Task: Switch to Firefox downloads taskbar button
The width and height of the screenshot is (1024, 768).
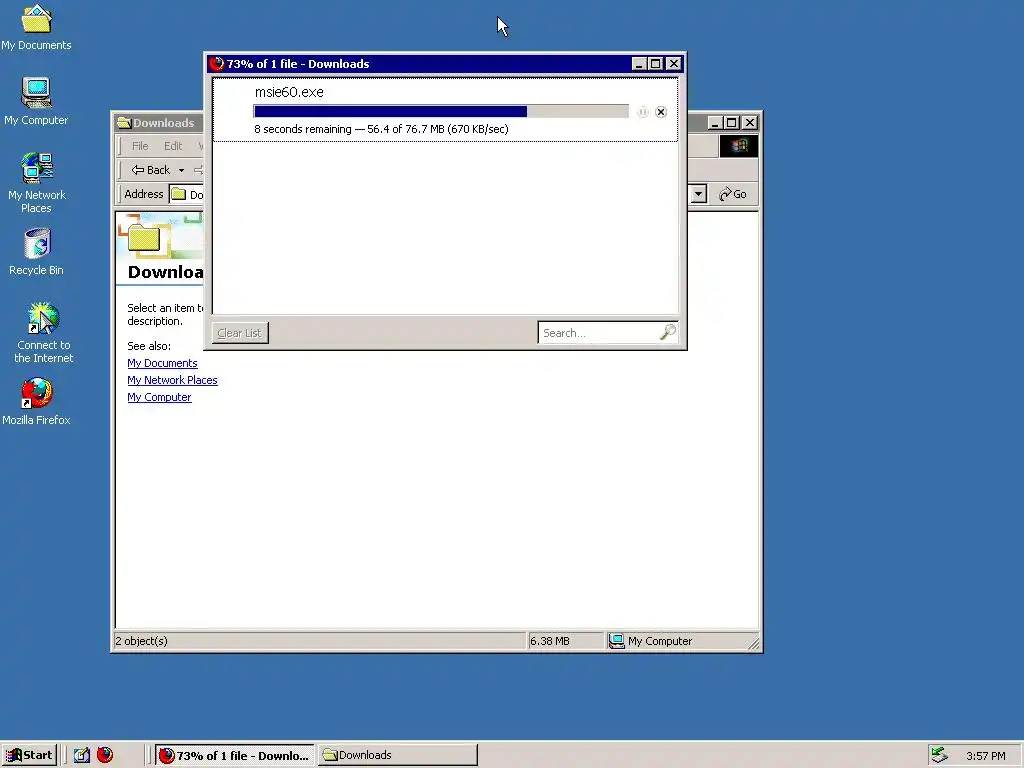Action: point(235,756)
